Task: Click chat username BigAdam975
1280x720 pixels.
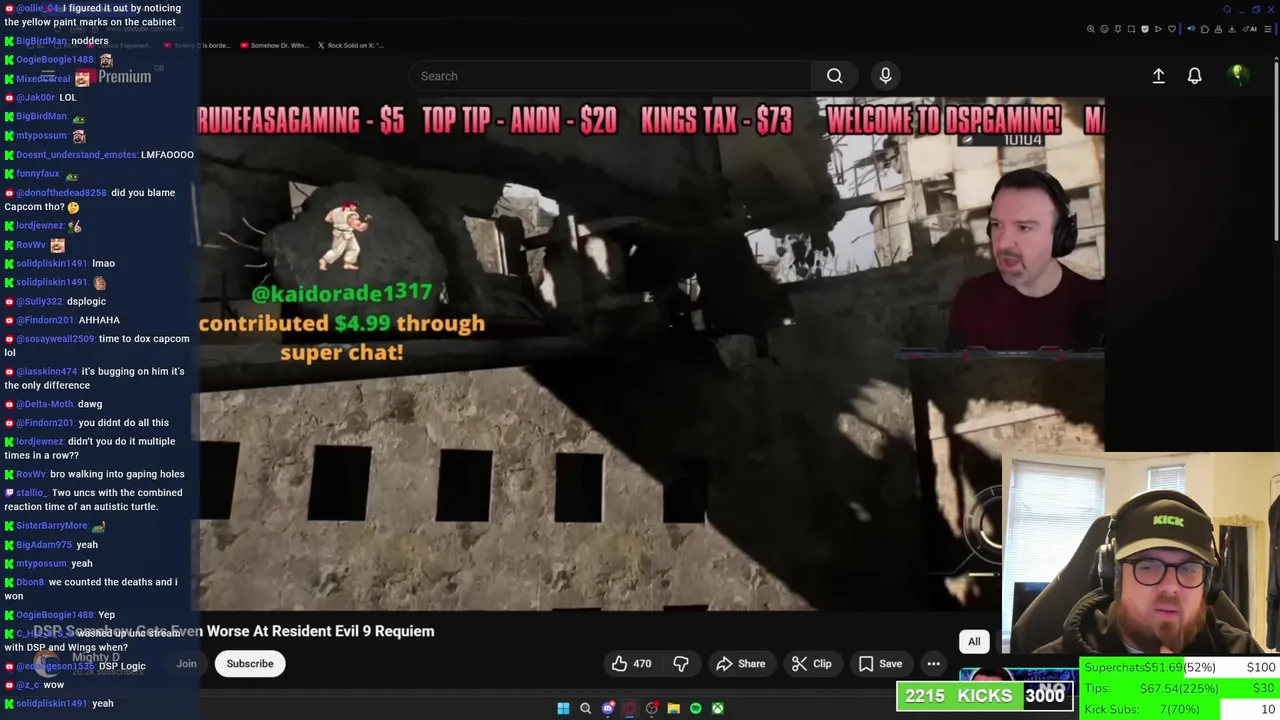Action: 44,545
